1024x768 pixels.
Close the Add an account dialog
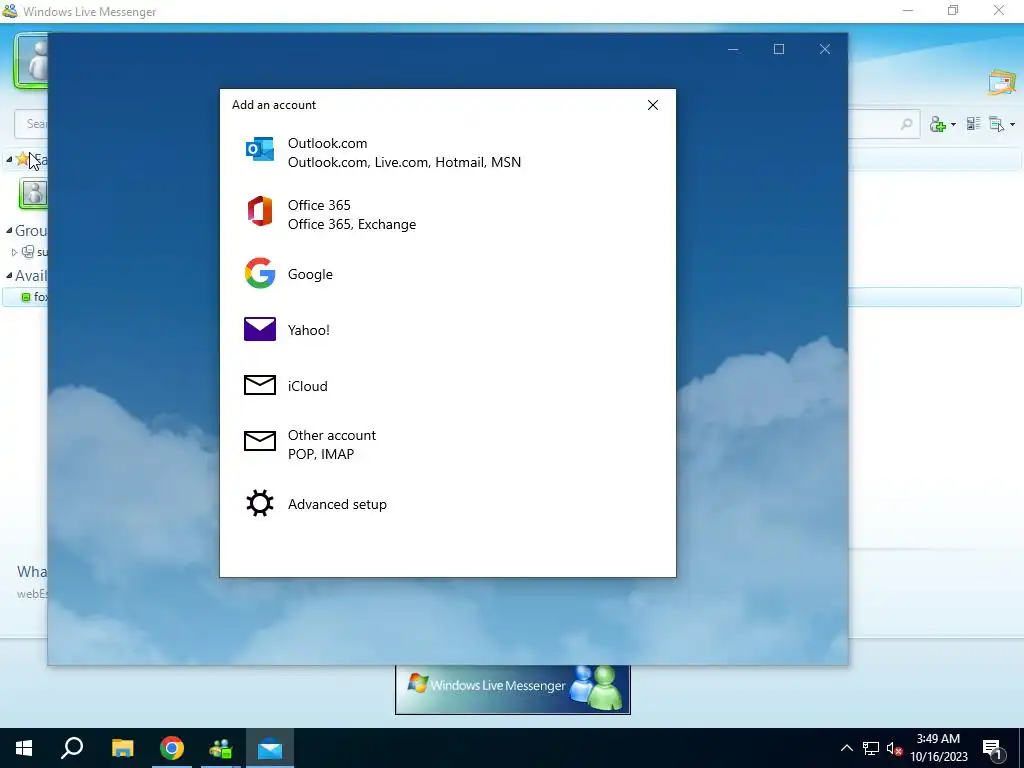(652, 105)
